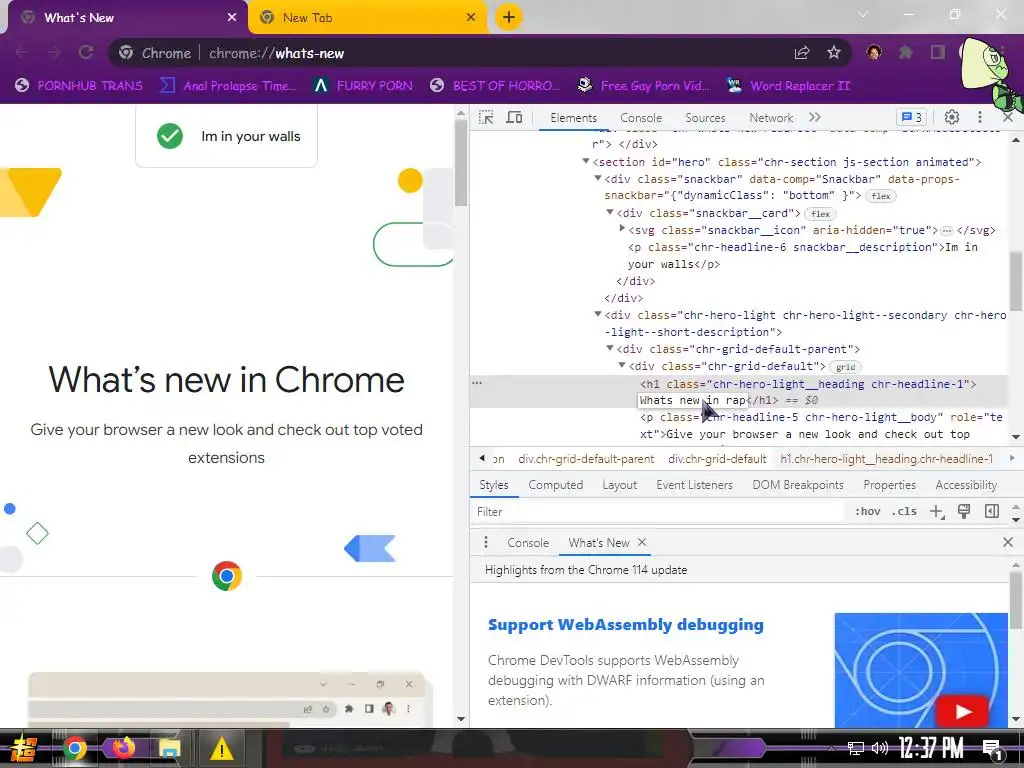Add a new style rule with plus icon
The width and height of the screenshot is (1024, 768).
coord(936,511)
